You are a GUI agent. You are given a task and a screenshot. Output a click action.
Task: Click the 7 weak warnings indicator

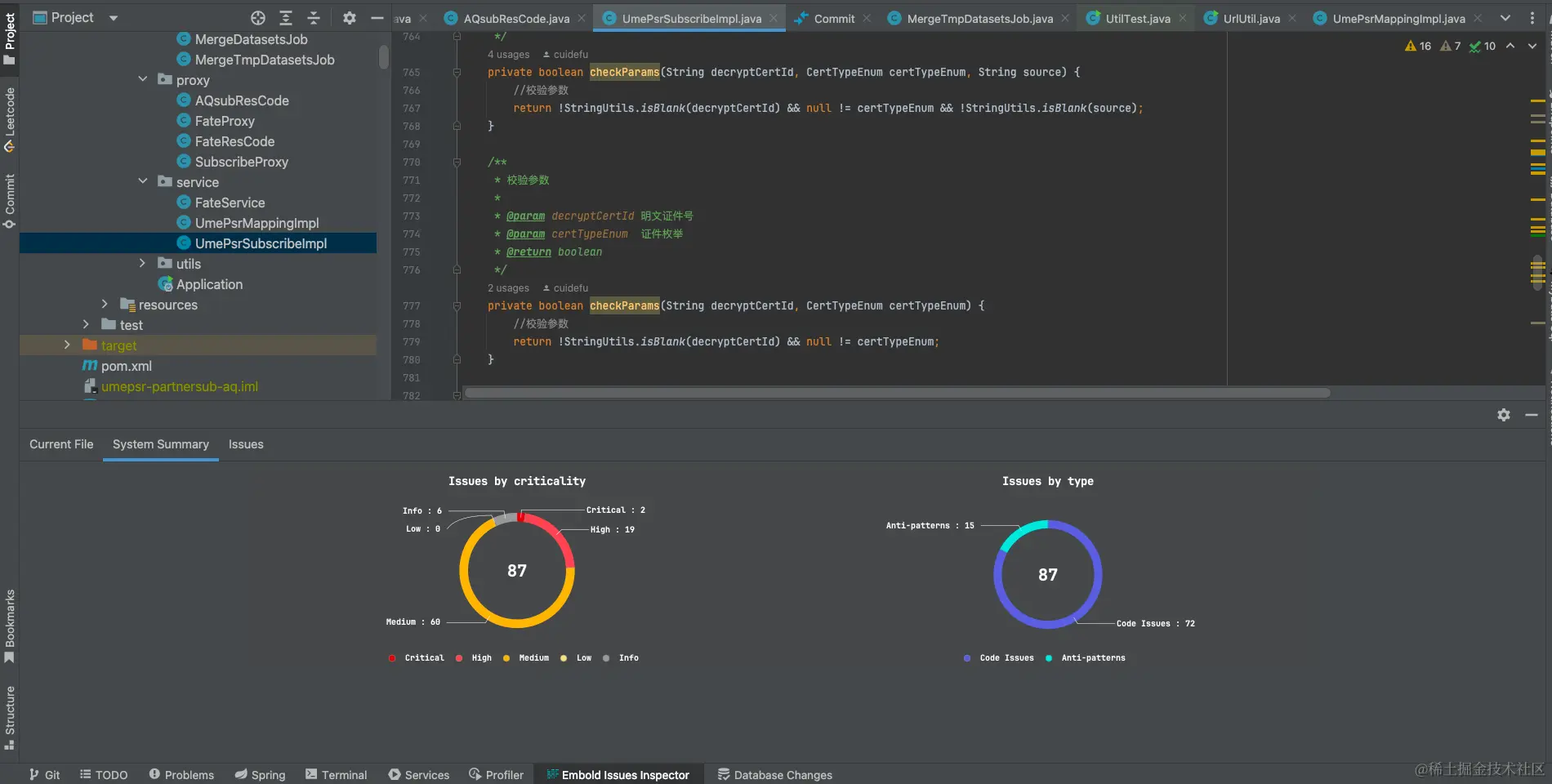tap(1451, 46)
